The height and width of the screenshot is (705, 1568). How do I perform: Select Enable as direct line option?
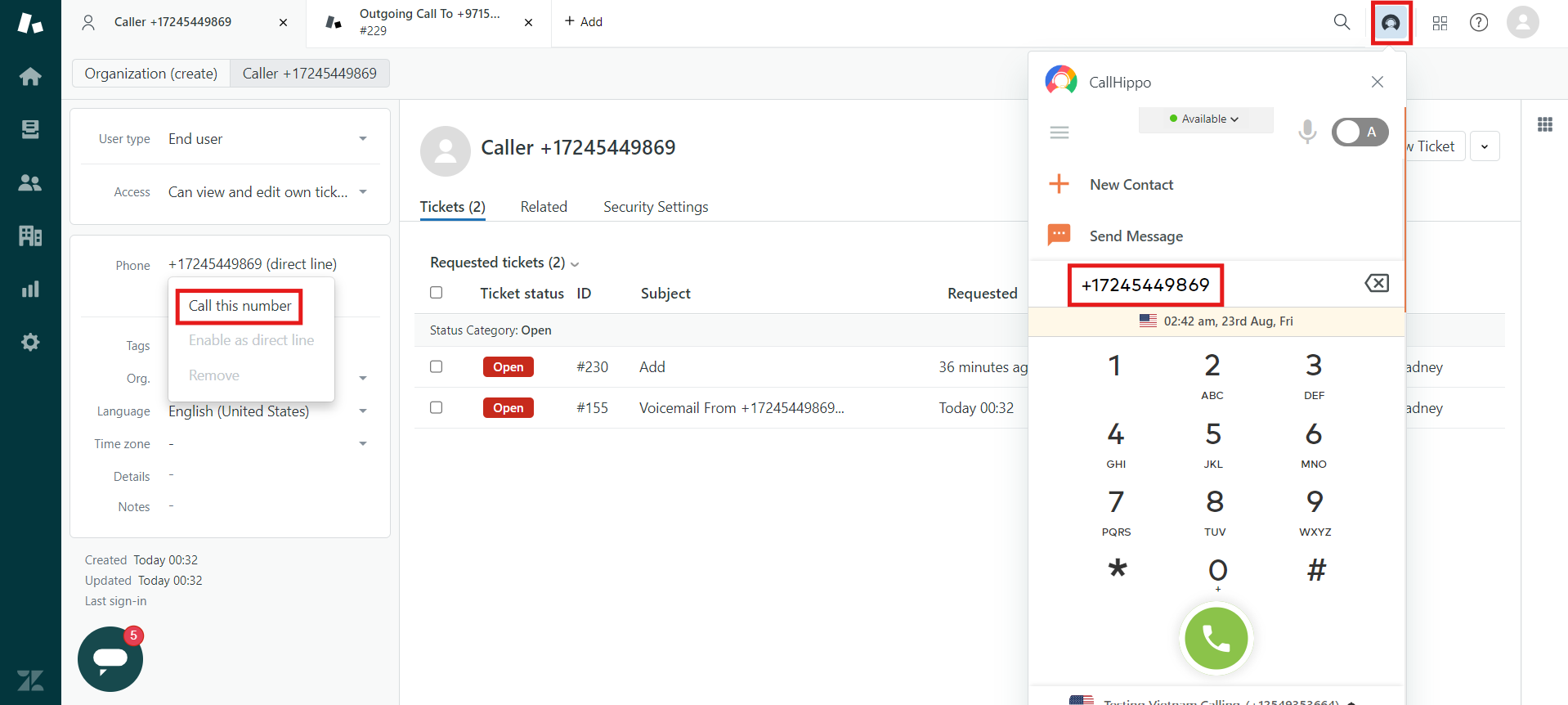251,340
